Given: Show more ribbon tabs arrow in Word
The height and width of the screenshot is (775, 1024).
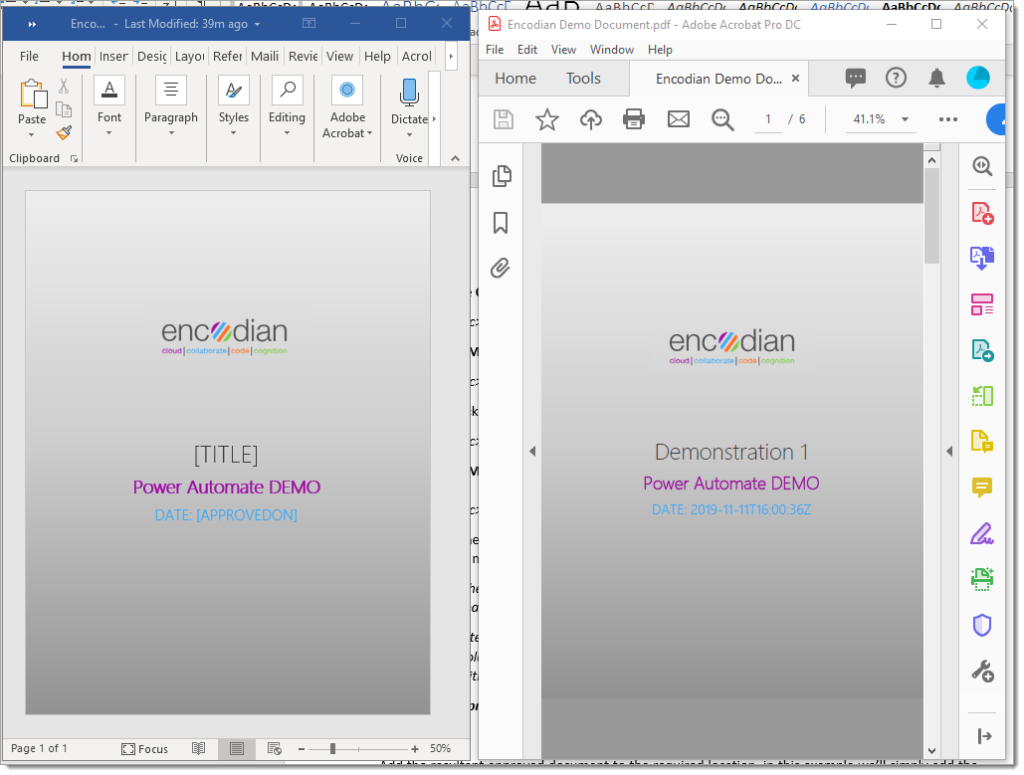Looking at the screenshot, I should [451, 56].
